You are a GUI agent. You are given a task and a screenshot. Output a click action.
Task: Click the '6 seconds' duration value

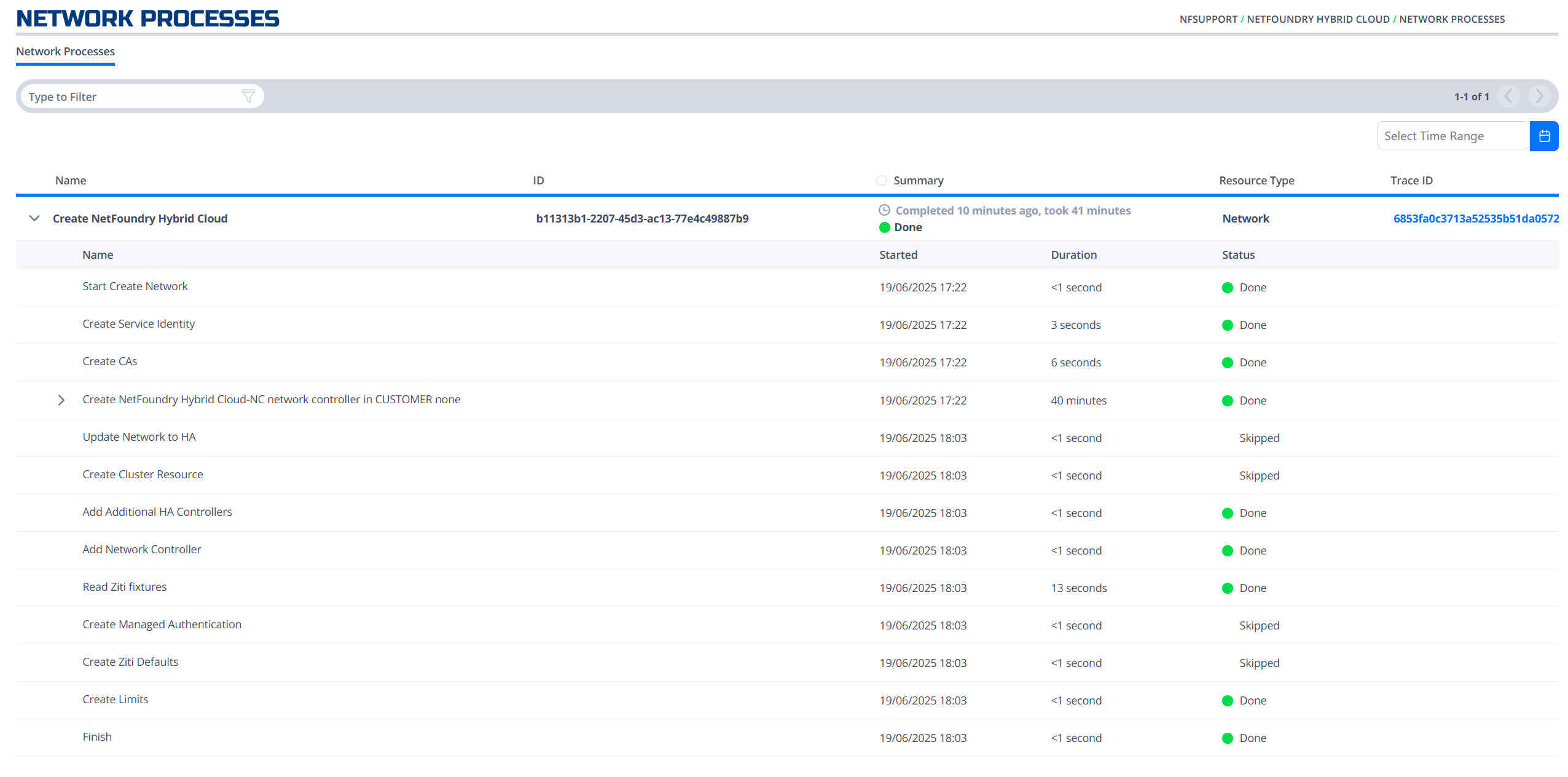pyautogui.click(x=1075, y=363)
